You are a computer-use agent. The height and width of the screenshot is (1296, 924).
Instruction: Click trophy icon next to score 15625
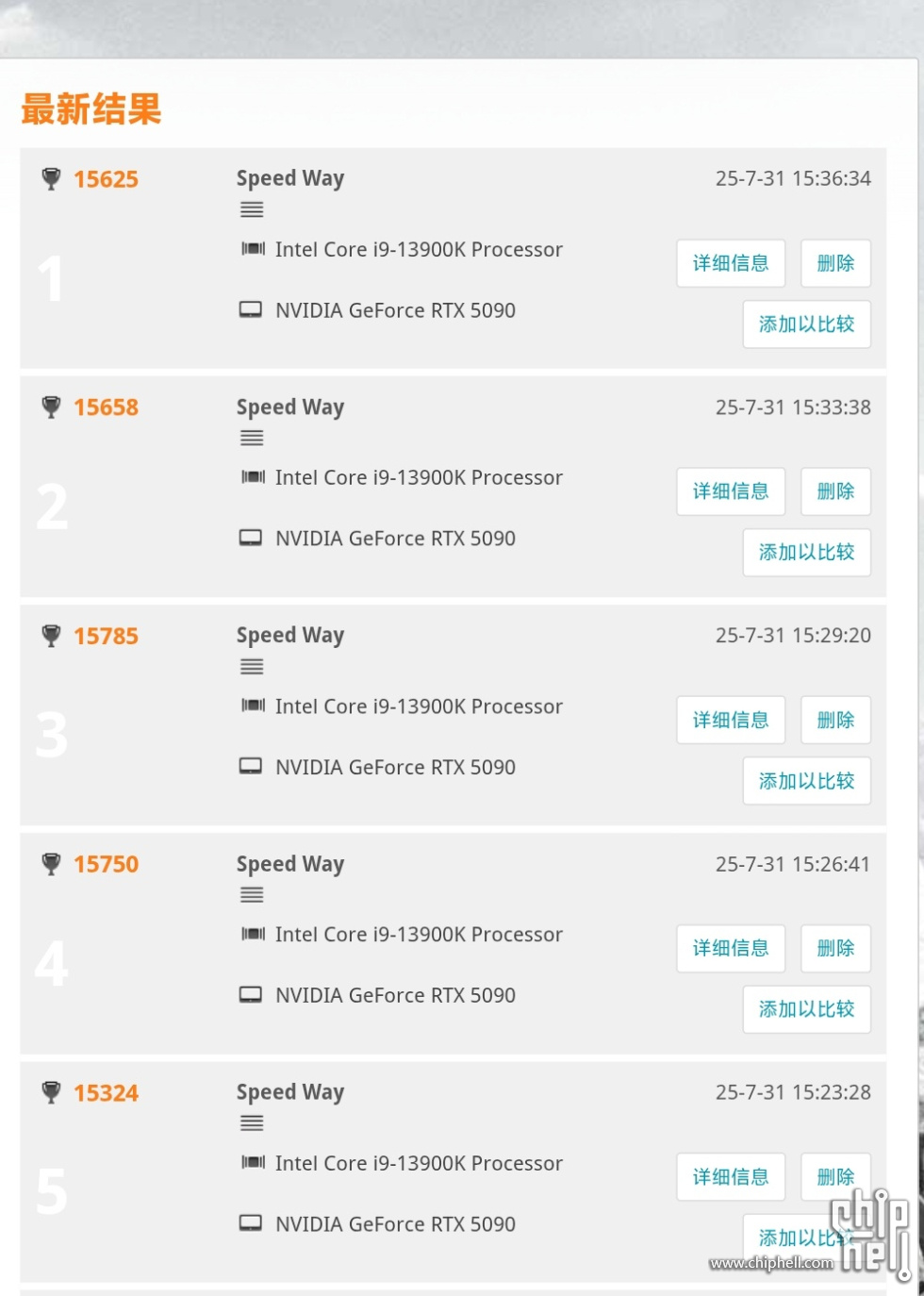pyautogui.click(x=52, y=178)
